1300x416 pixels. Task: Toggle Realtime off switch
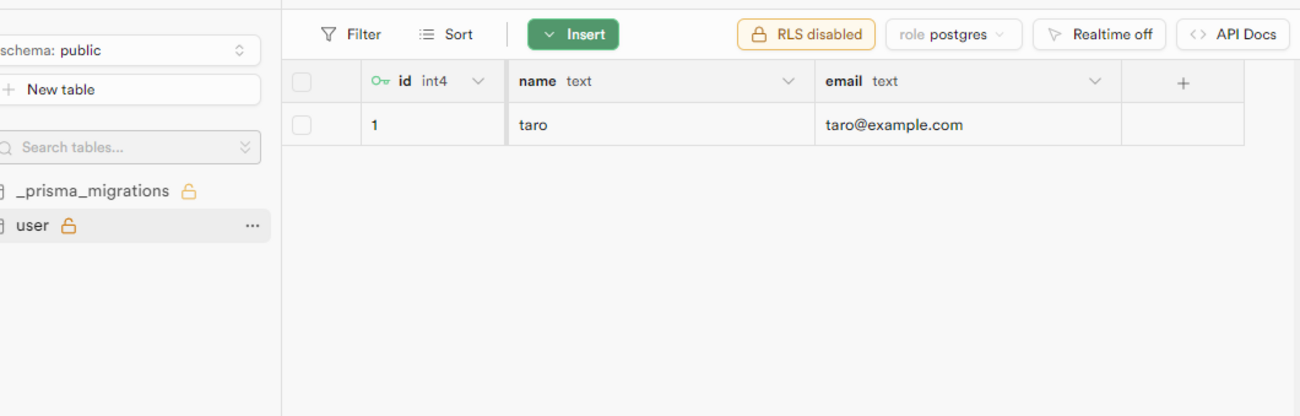pos(1098,35)
